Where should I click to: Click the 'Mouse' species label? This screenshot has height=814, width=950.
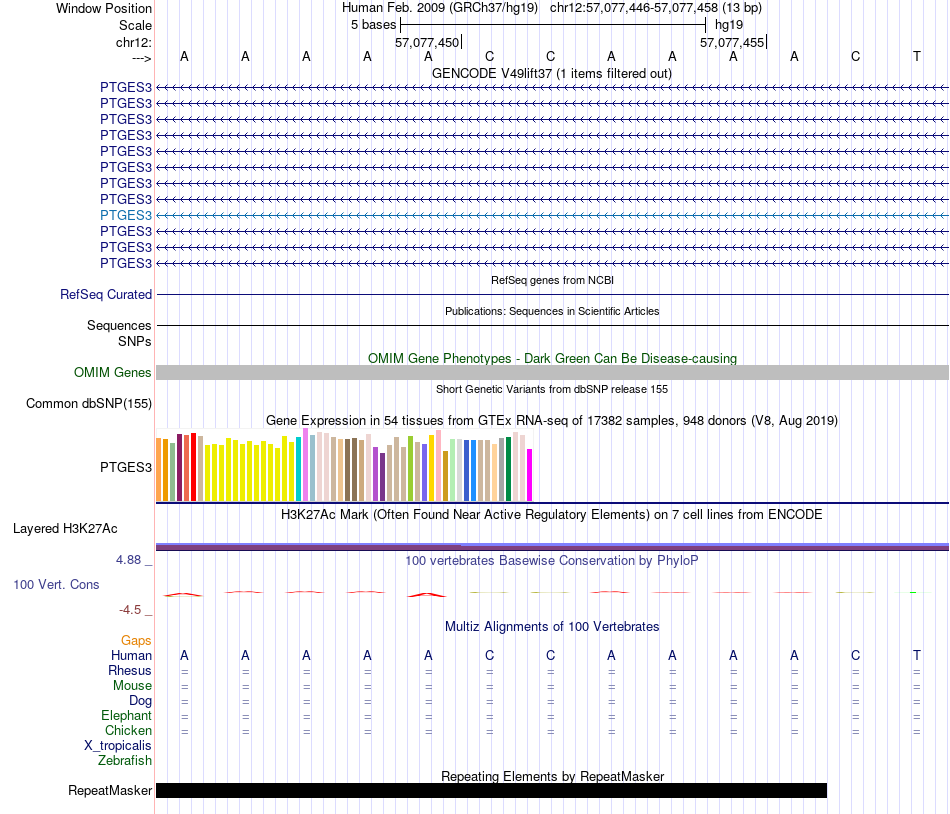click(x=132, y=686)
